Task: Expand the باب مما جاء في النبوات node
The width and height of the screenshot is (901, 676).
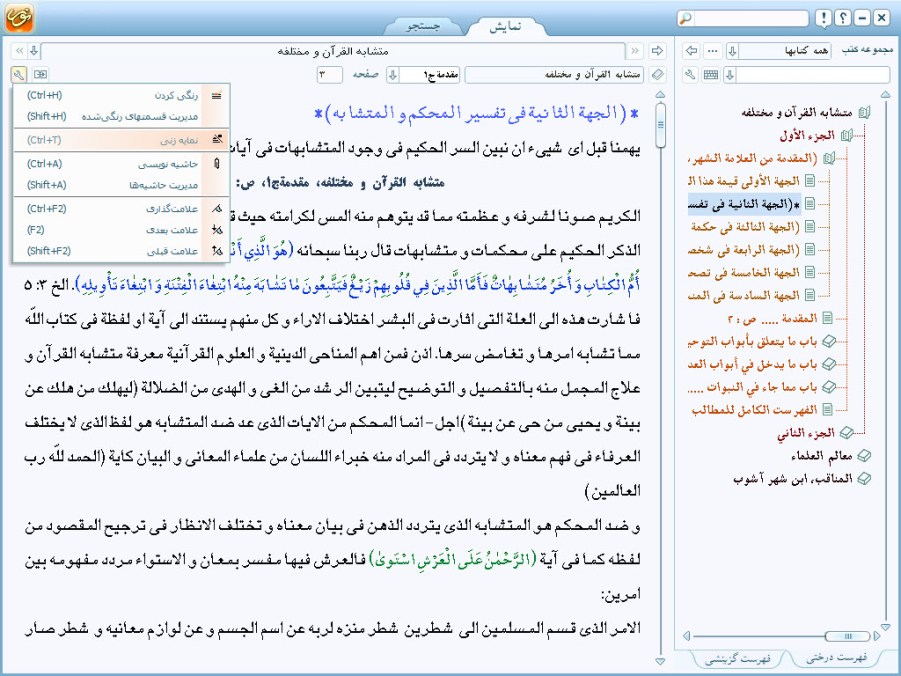Action: click(828, 387)
